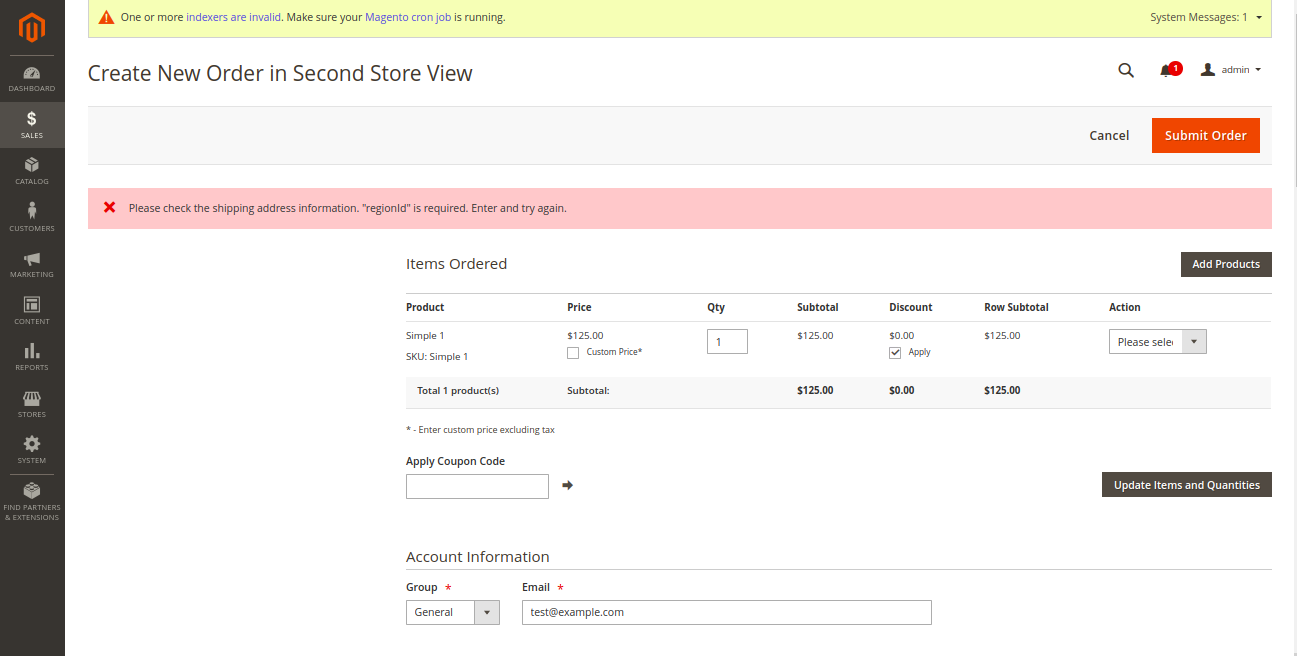Open the Marketing sidebar menu
The height and width of the screenshot is (656, 1297).
[x=32, y=264]
